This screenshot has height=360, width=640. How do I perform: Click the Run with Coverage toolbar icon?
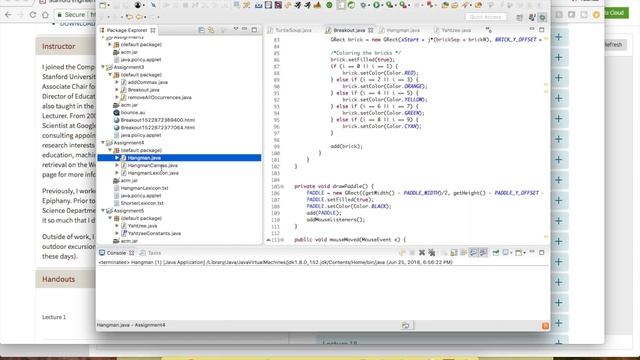[390, 5]
